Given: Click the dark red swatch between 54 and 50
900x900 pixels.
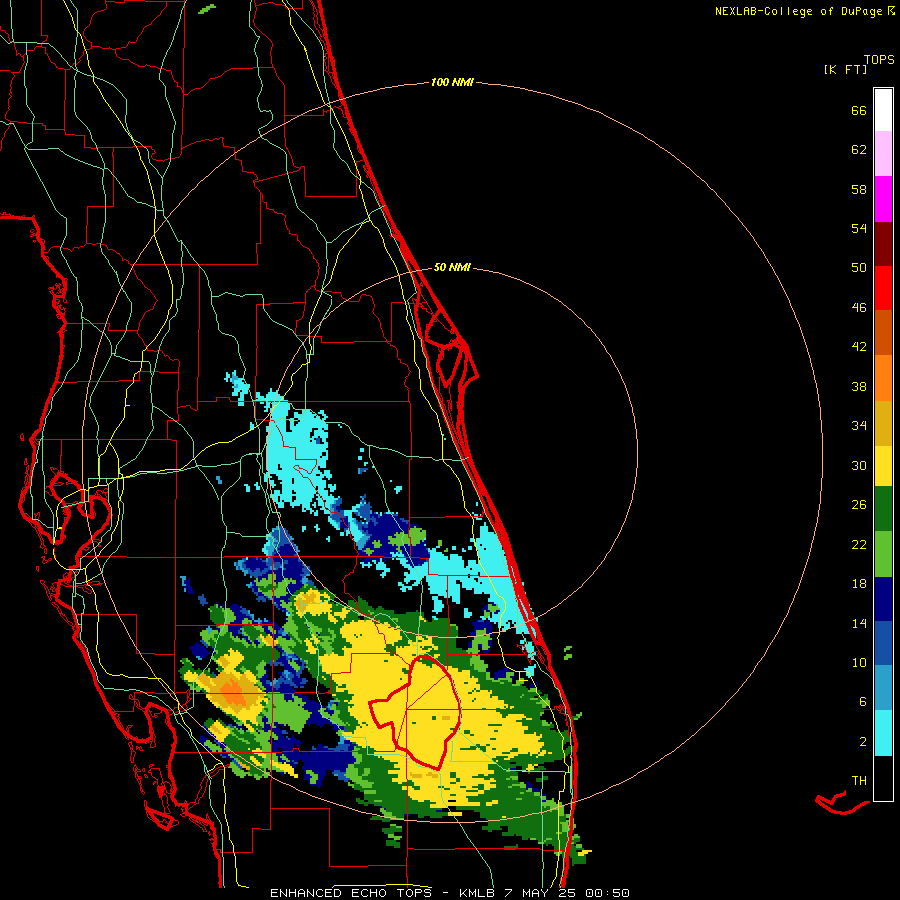Looking at the screenshot, I should point(883,244).
